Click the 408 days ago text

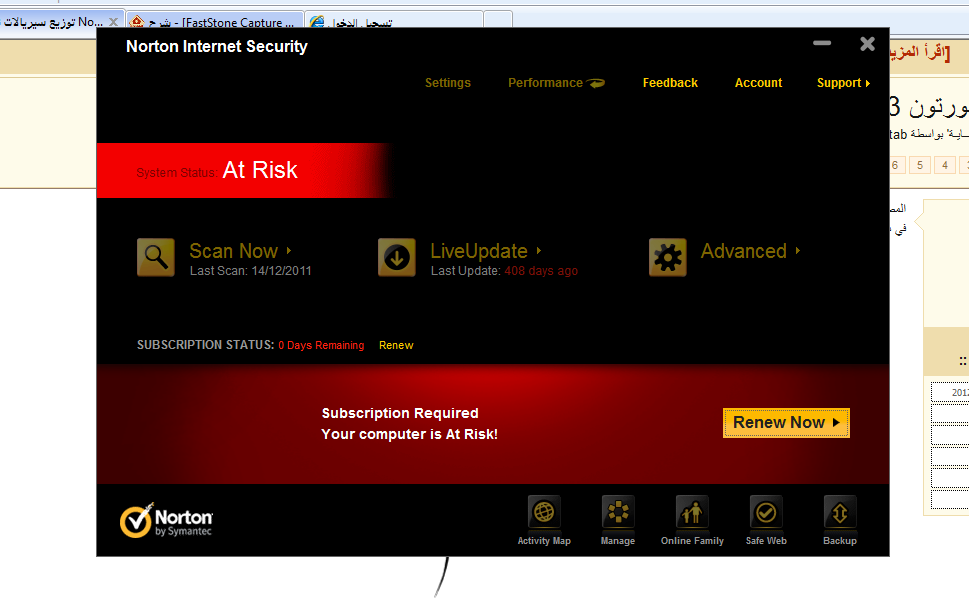[x=541, y=271]
